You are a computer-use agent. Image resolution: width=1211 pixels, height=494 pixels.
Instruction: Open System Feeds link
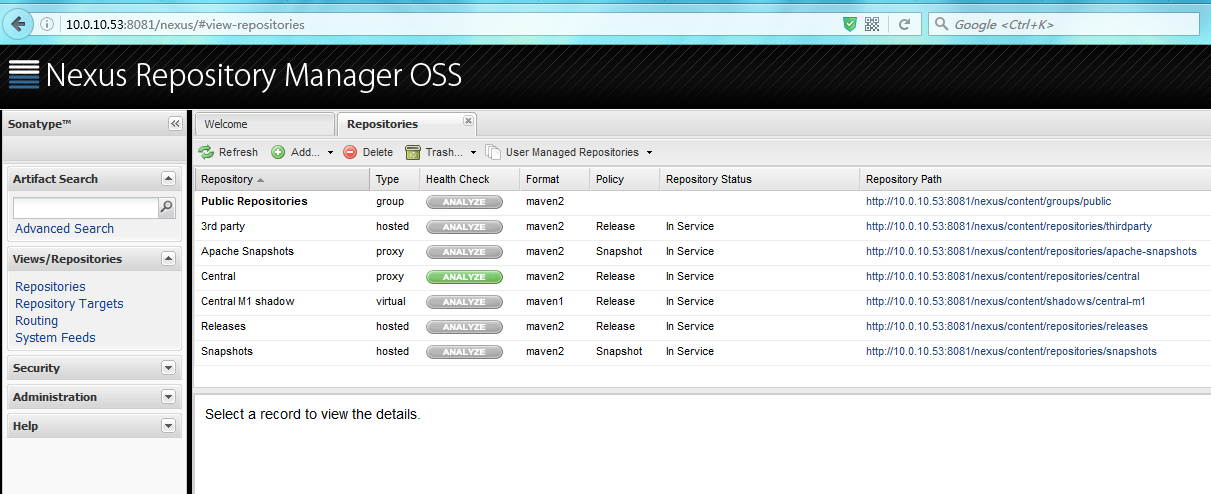click(55, 338)
